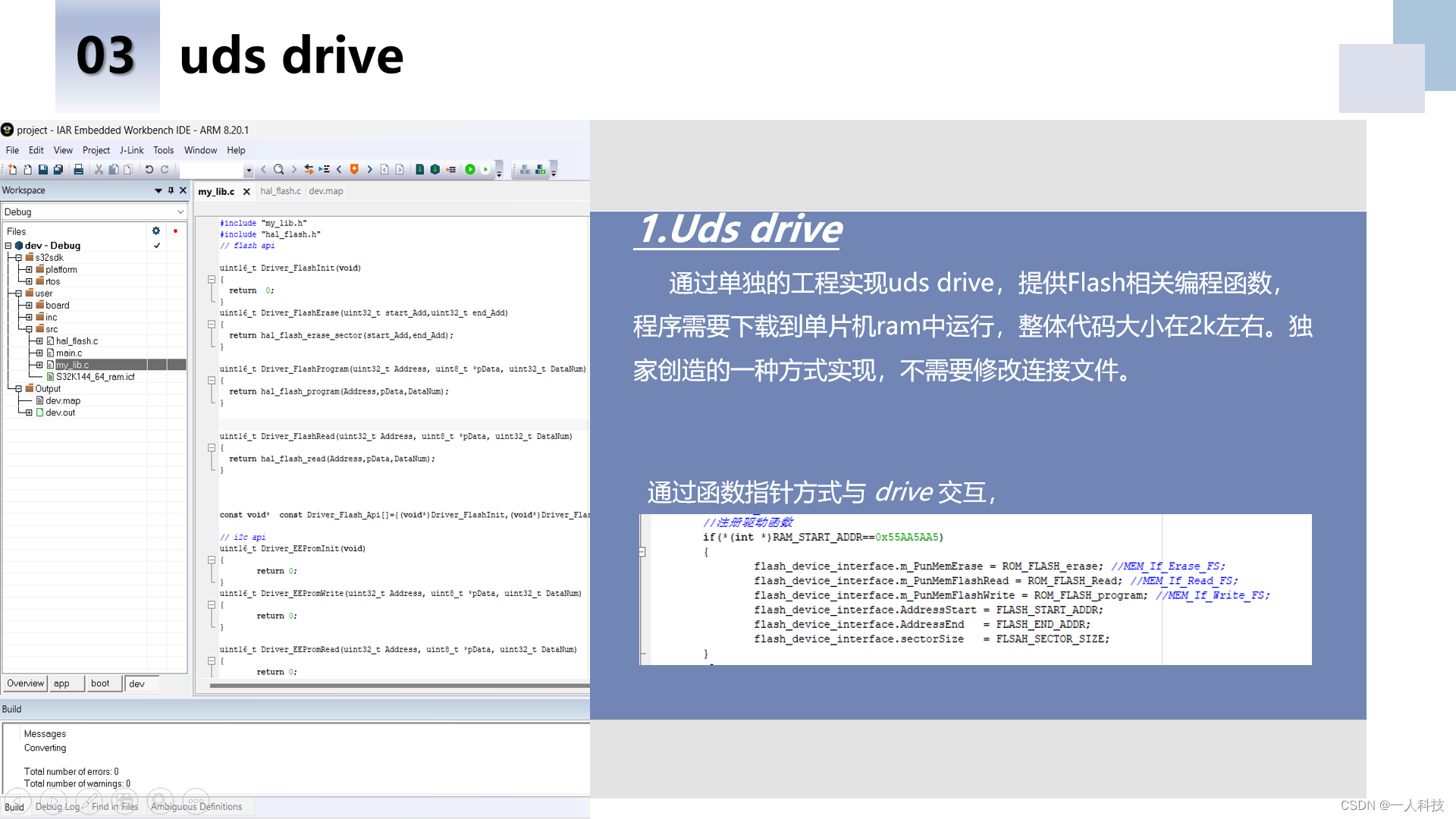The width and height of the screenshot is (1456, 819).
Task: Pin the Workspace panel
Action: 171,190
